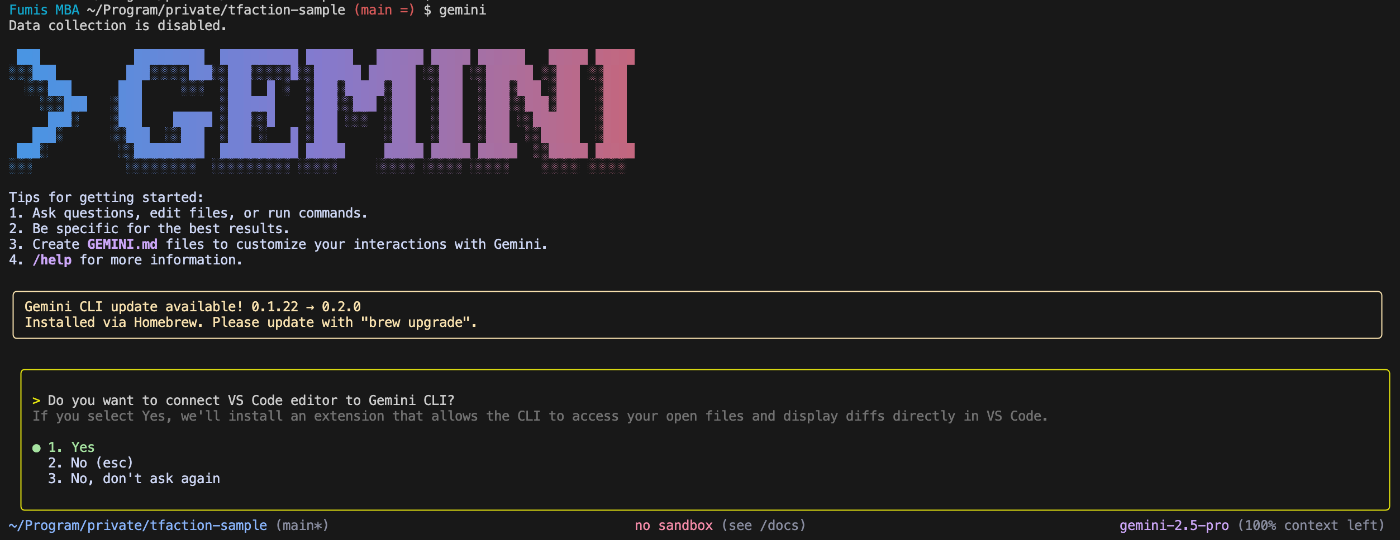Click the "(main =)" branch in shell prompt
Image resolution: width=1400 pixels, height=540 pixels.
pyautogui.click(x=385, y=9)
